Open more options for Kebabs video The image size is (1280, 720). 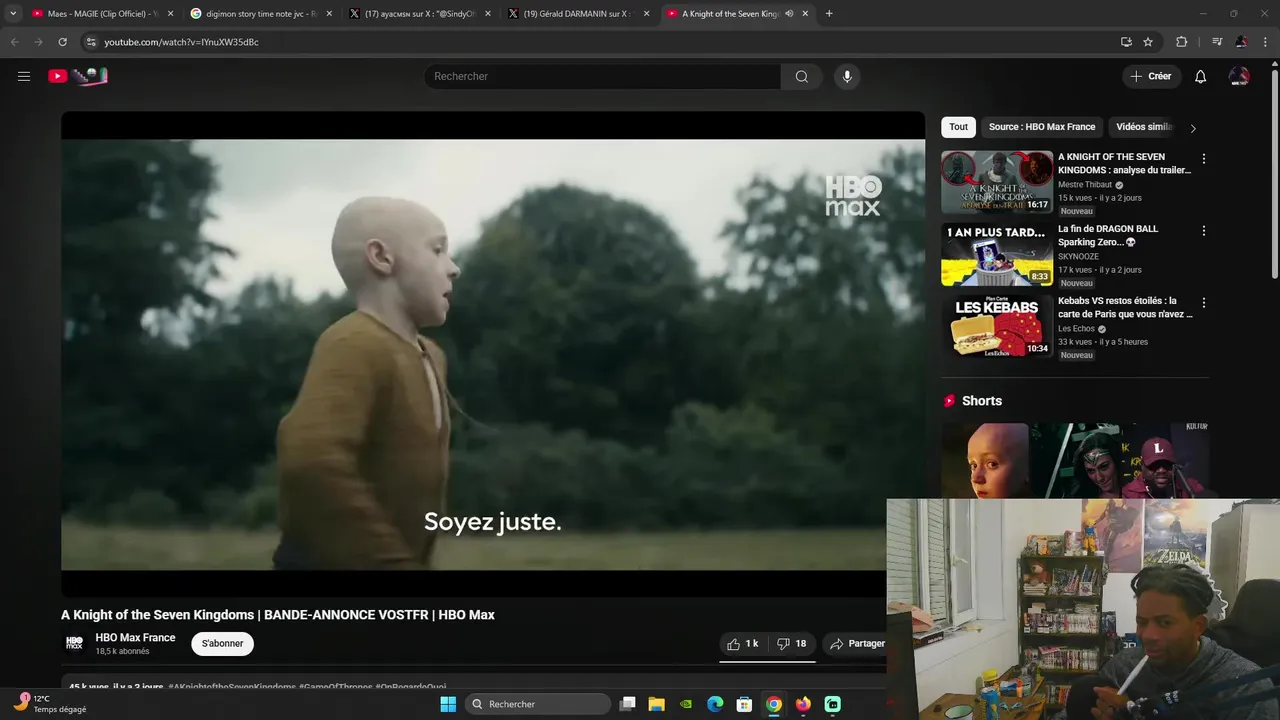(1203, 303)
